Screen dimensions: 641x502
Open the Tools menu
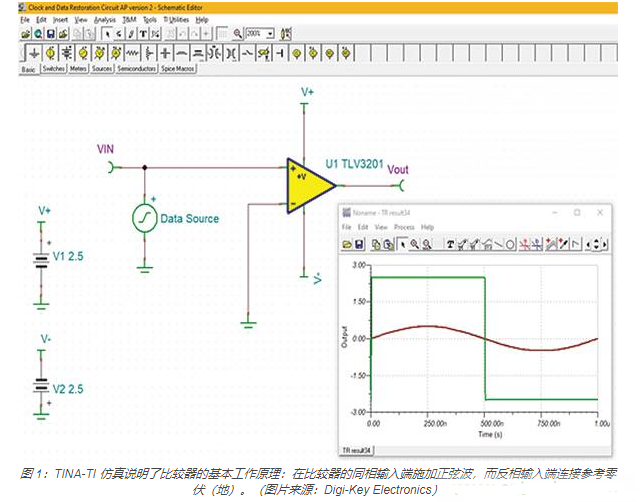tap(150, 20)
